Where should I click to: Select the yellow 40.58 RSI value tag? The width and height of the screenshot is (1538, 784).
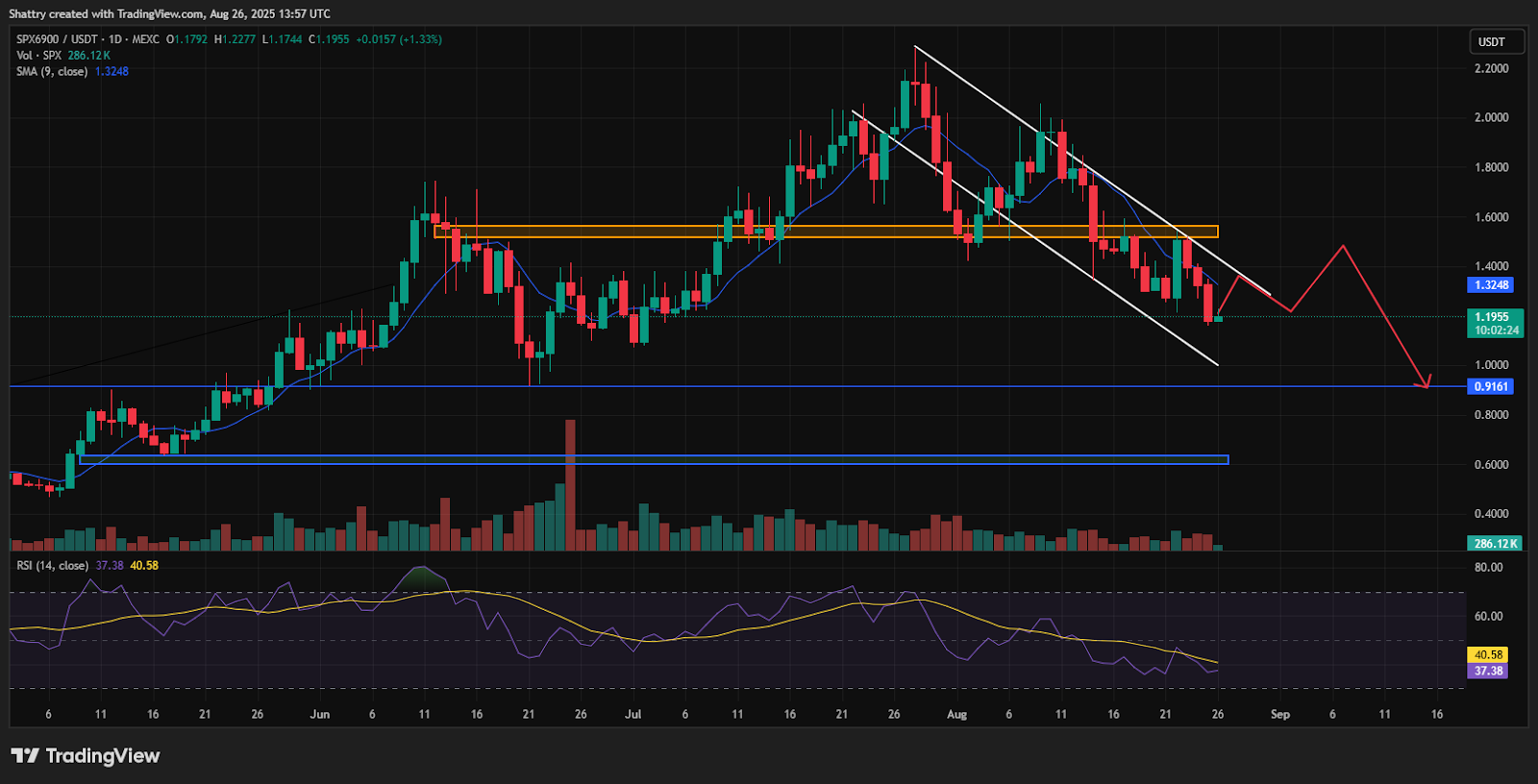click(1488, 655)
